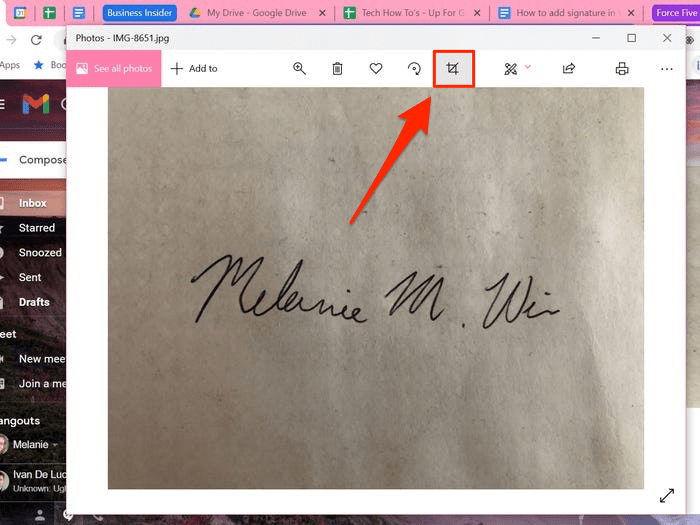Expand the Edit & Create dropdown chevron

[528, 67]
